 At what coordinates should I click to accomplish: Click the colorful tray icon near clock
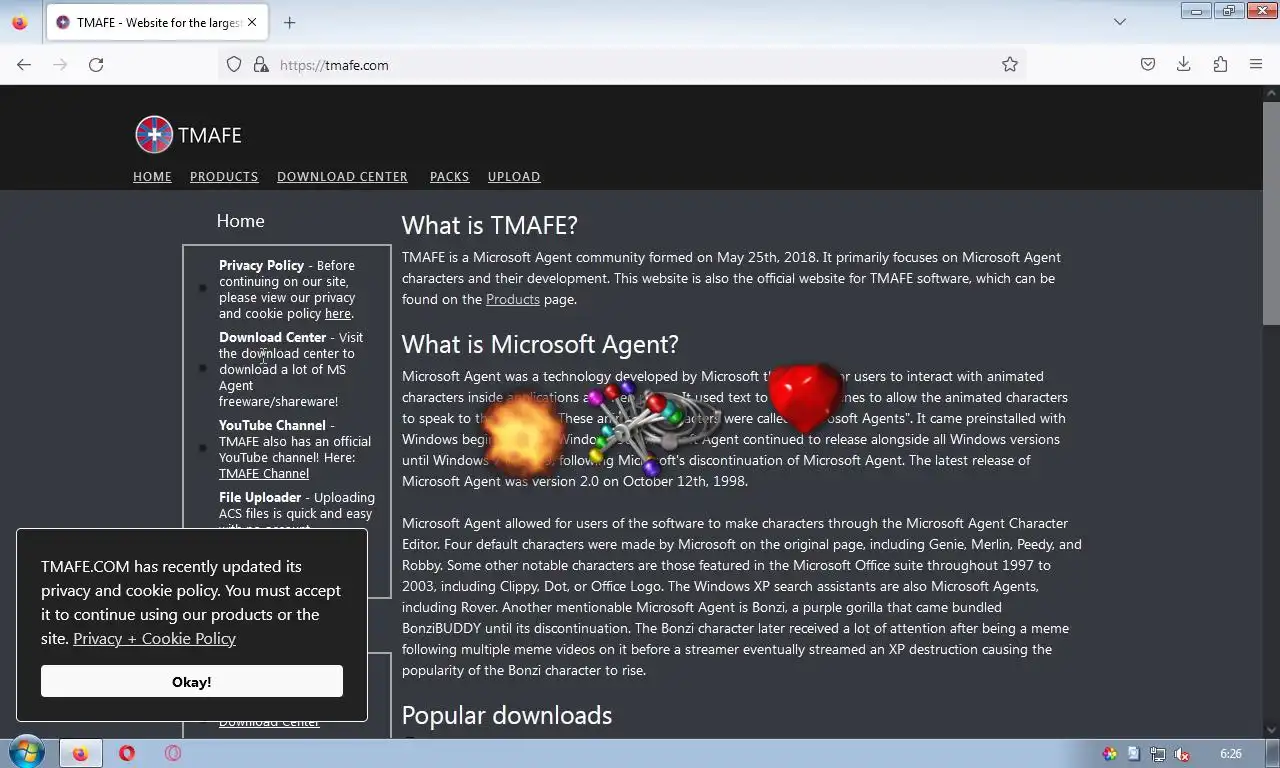coord(1110,754)
